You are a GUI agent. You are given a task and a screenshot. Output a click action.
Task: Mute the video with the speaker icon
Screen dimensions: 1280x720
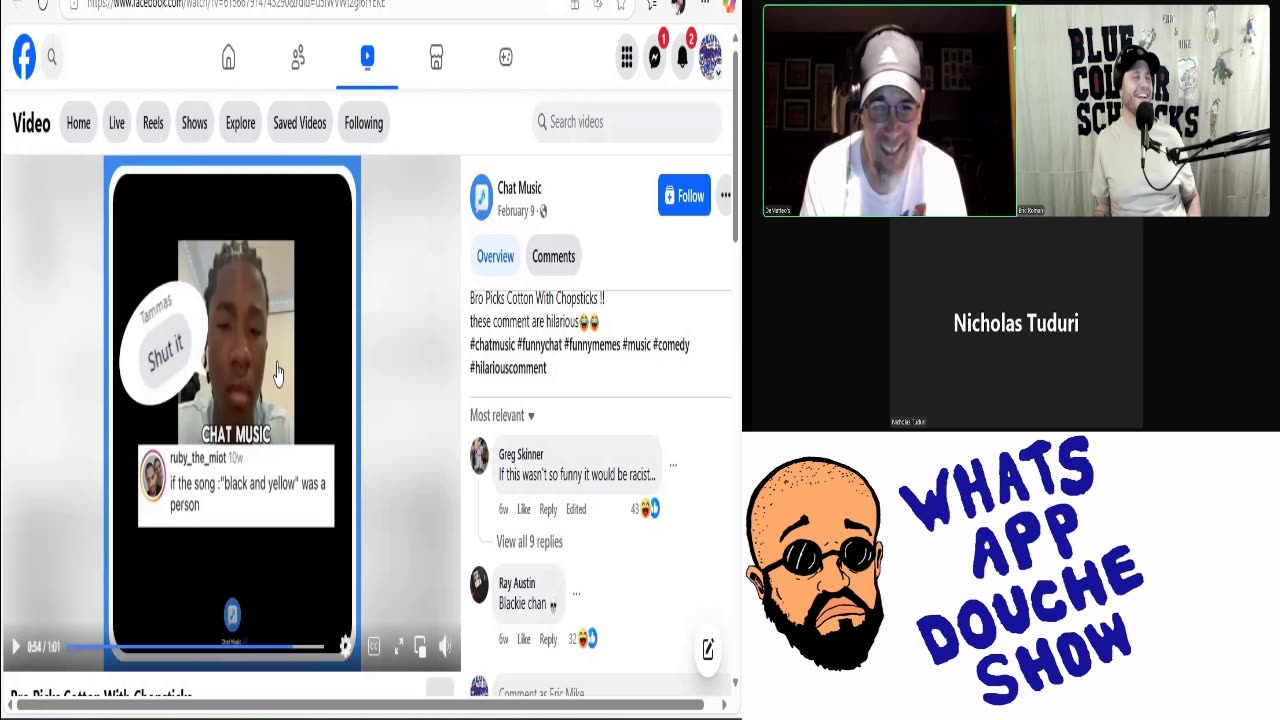(x=444, y=647)
